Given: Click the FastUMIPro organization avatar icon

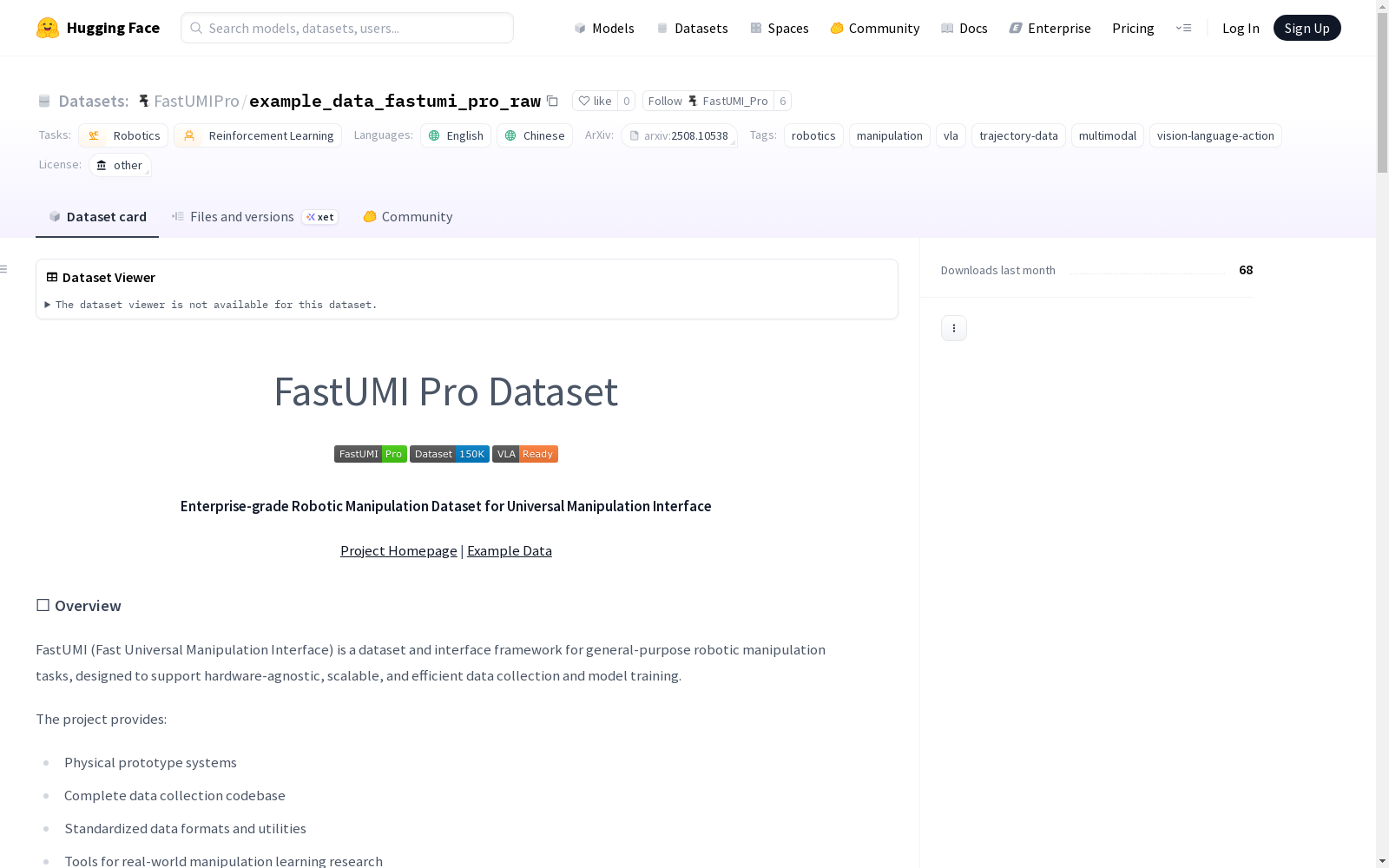Looking at the screenshot, I should click(x=144, y=101).
